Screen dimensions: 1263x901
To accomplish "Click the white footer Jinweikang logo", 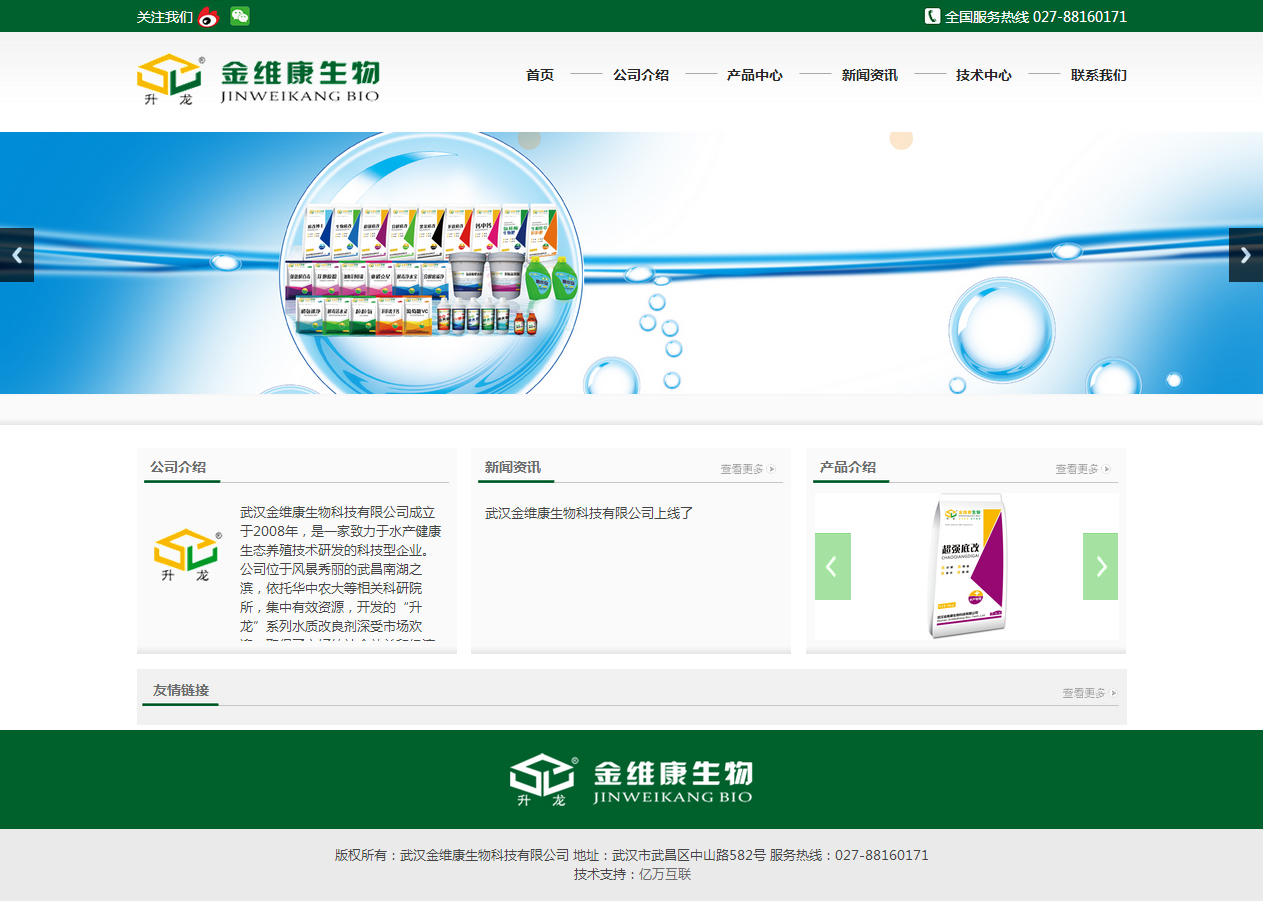I will [631, 780].
